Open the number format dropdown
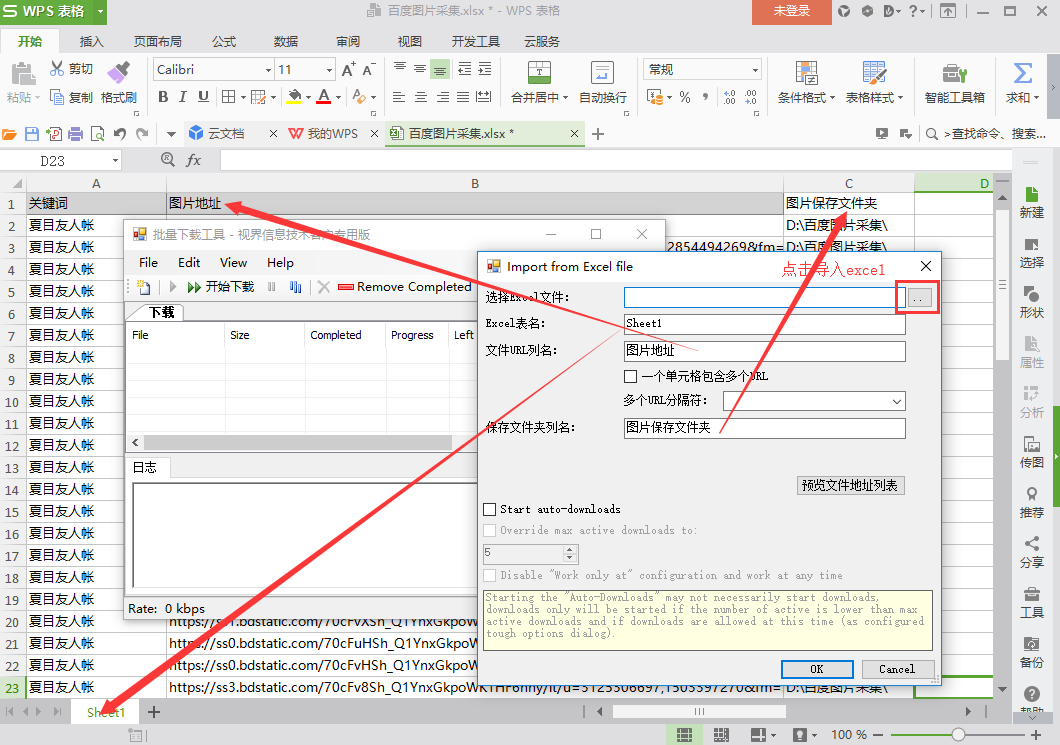1060x745 pixels. pyautogui.click(x=755, y=70)
